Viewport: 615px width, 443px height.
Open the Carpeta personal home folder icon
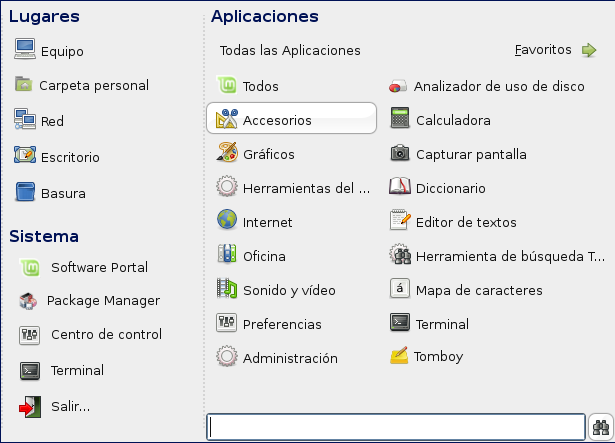point(24,84)
